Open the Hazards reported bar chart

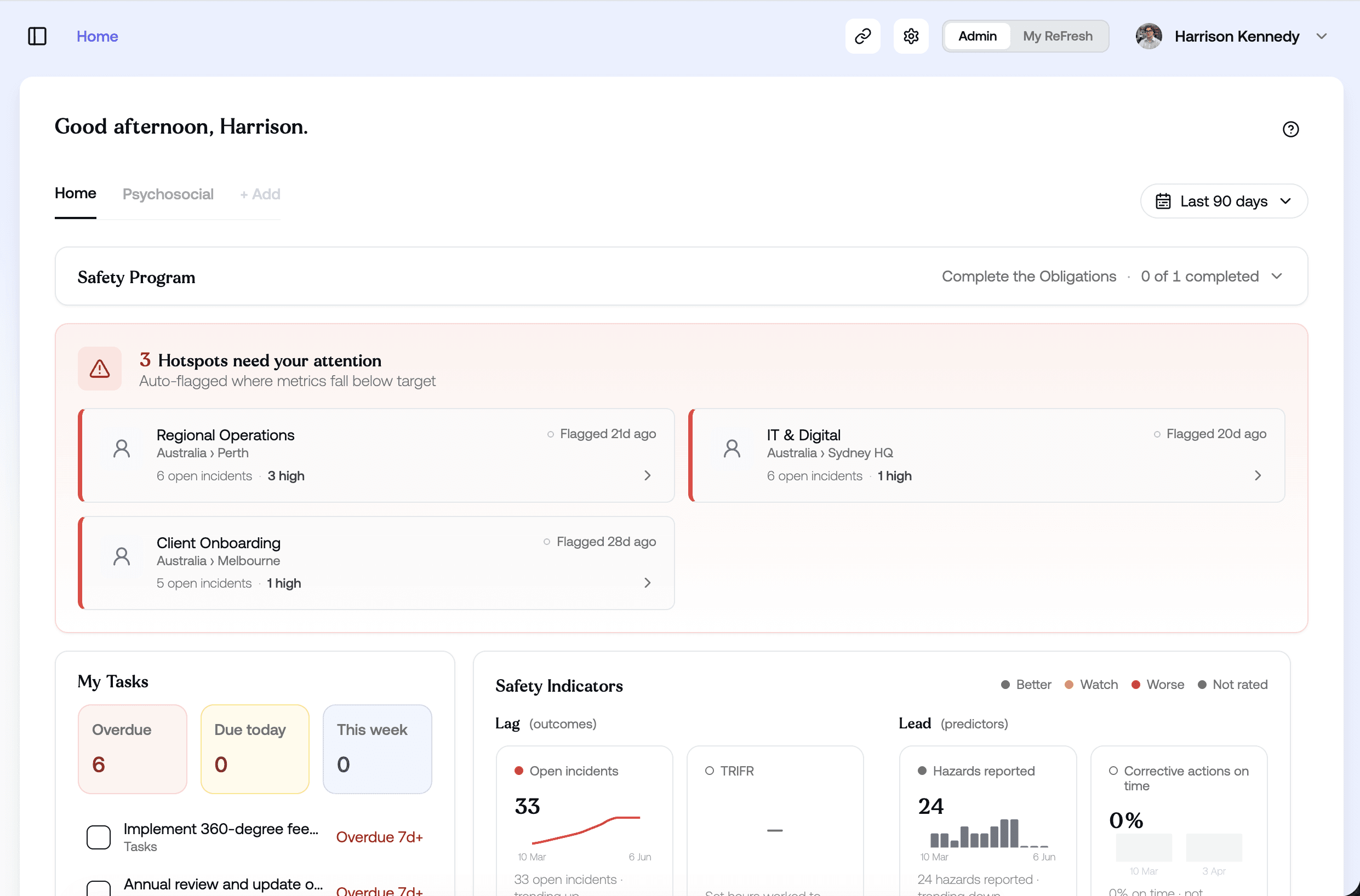(x=989, y=833)
